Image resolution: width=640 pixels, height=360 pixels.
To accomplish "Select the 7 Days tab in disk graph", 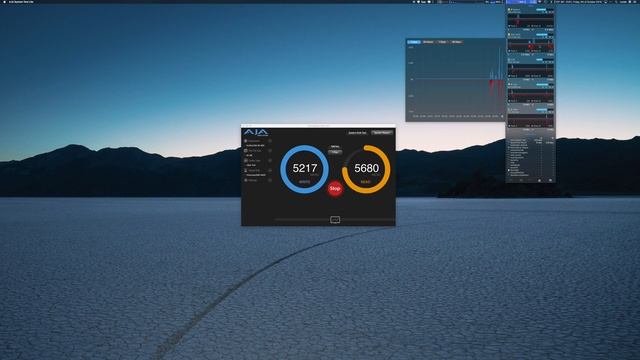I will click(442, 42).
